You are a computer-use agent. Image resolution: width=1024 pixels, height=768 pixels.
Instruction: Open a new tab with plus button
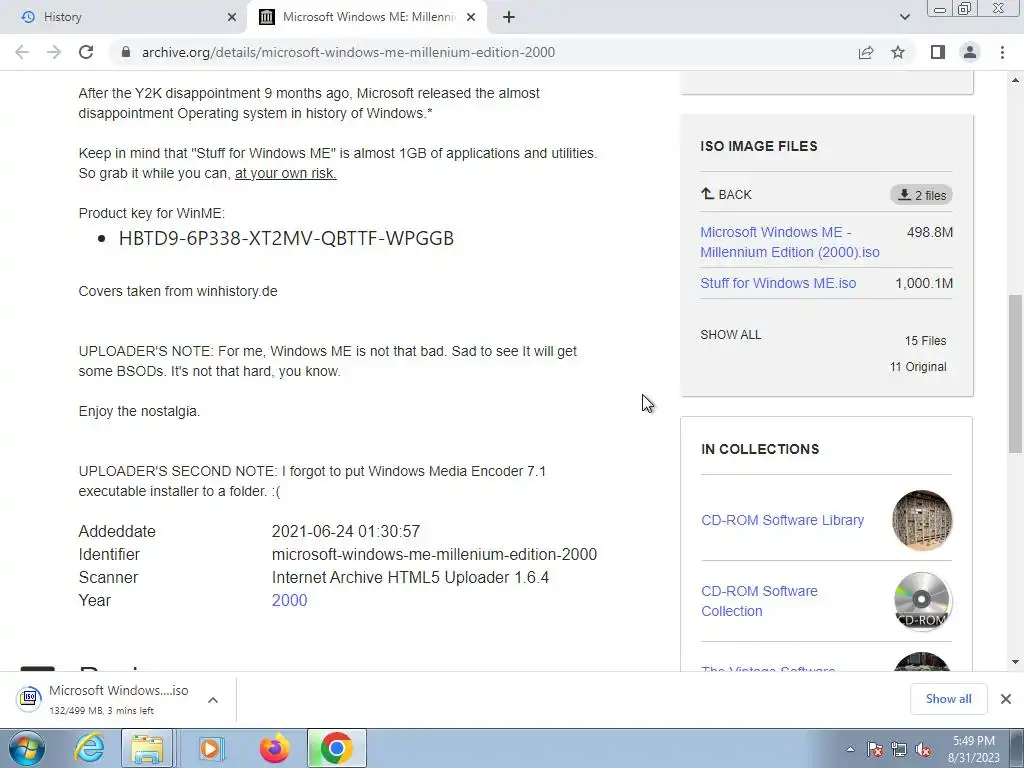(x=509, y=17)
